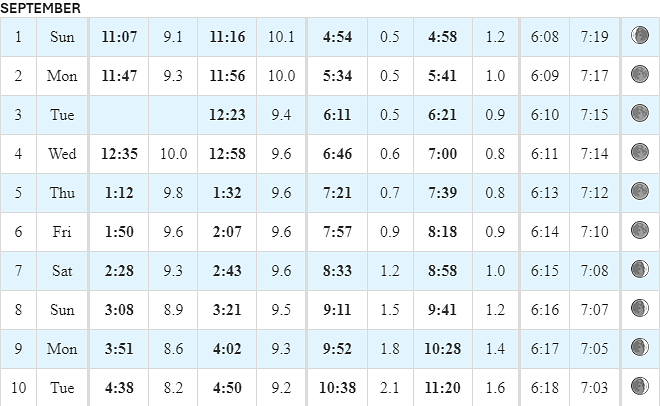Select the 8:33 low tide time on Saturday
The height and width of the screenshot is (406, 660).
(337, 271)
